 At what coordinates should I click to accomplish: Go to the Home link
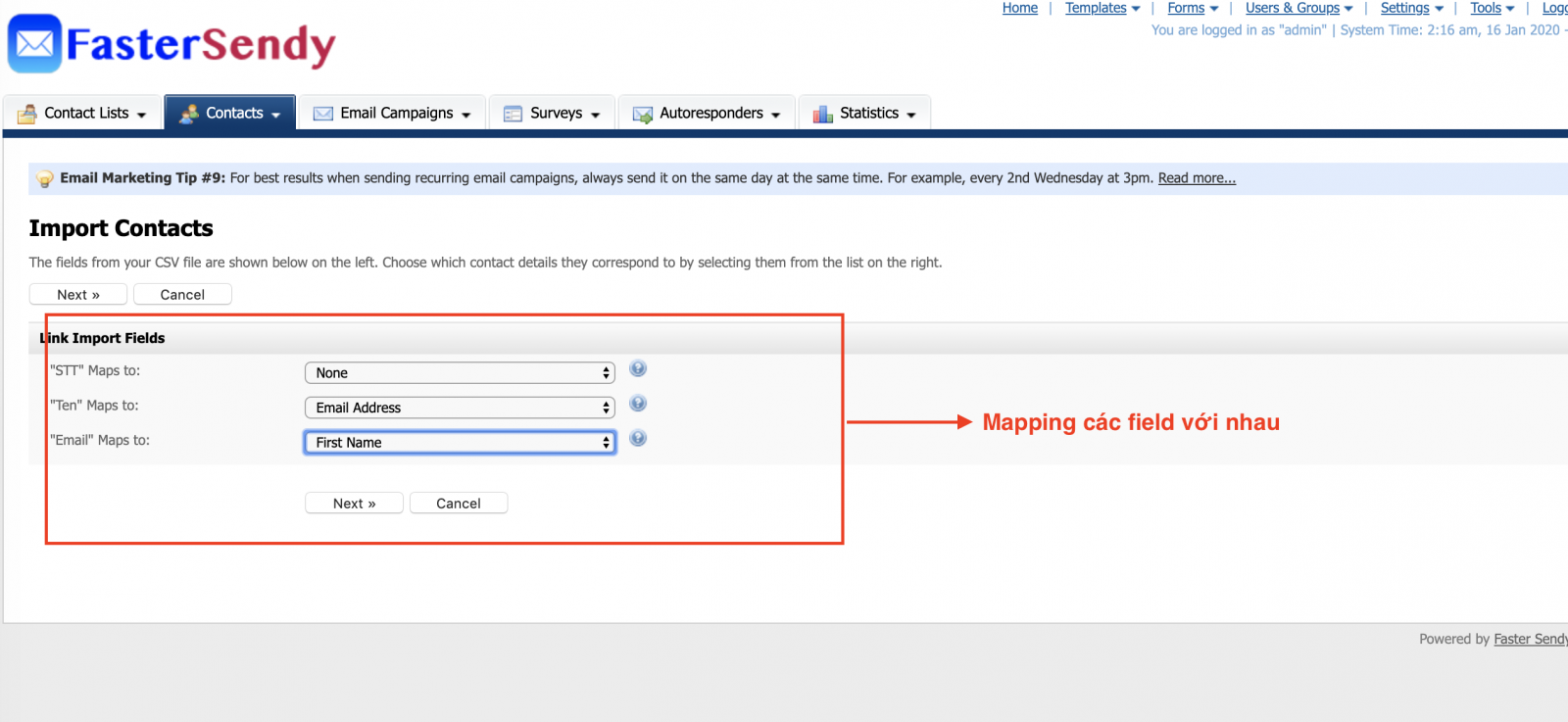(1019, 8)
